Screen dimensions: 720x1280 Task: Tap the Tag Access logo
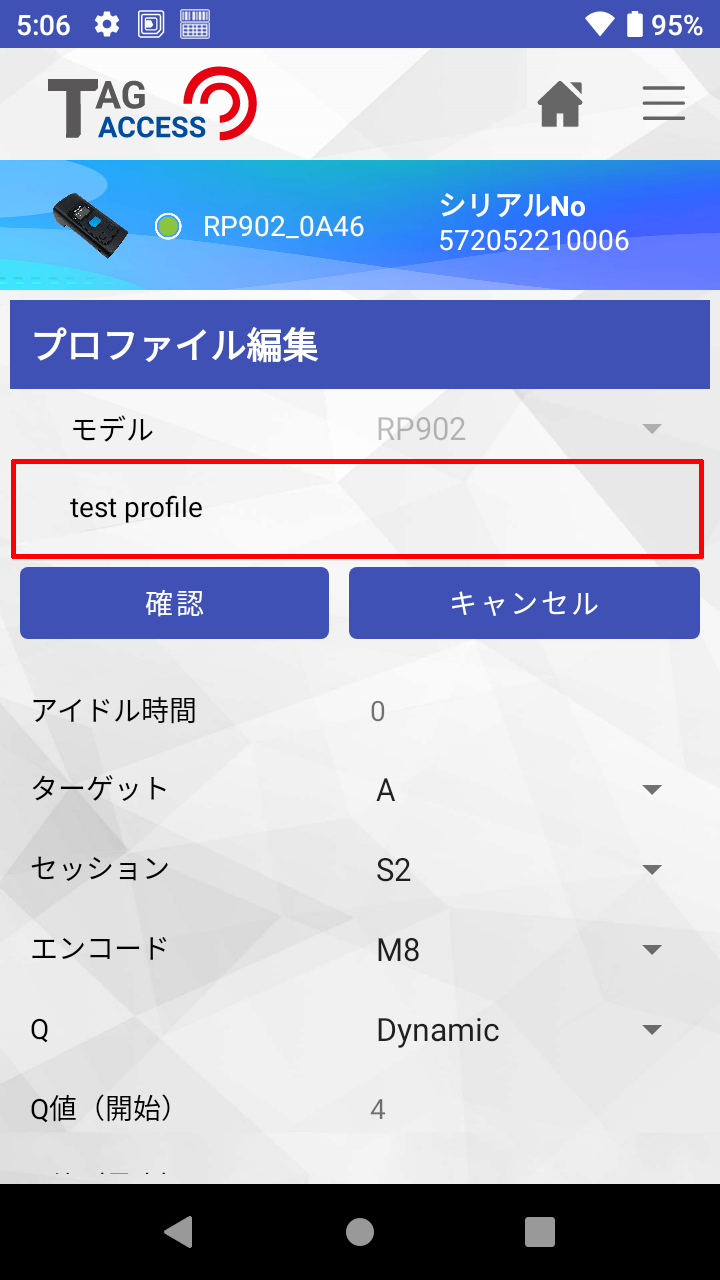152,104
